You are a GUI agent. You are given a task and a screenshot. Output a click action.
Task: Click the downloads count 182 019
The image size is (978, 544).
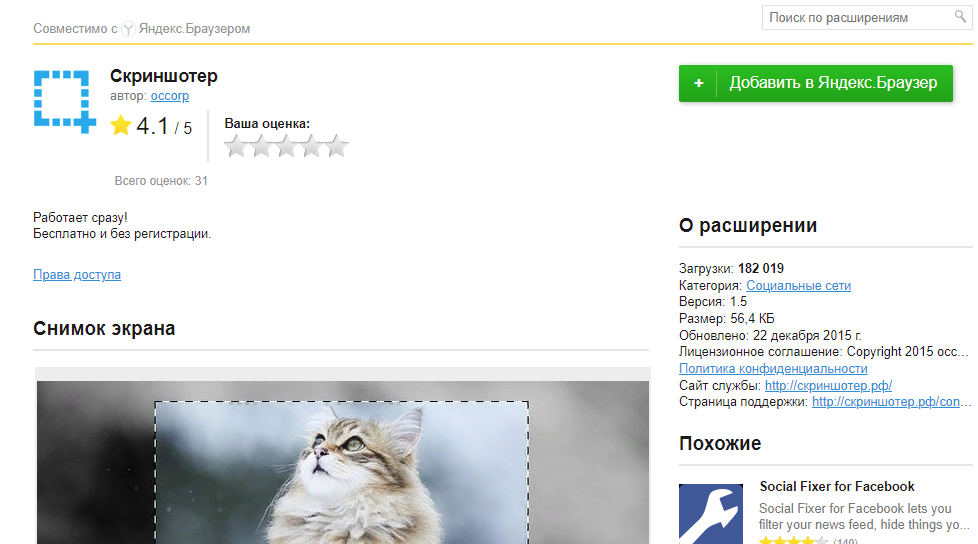coord(761,269)
